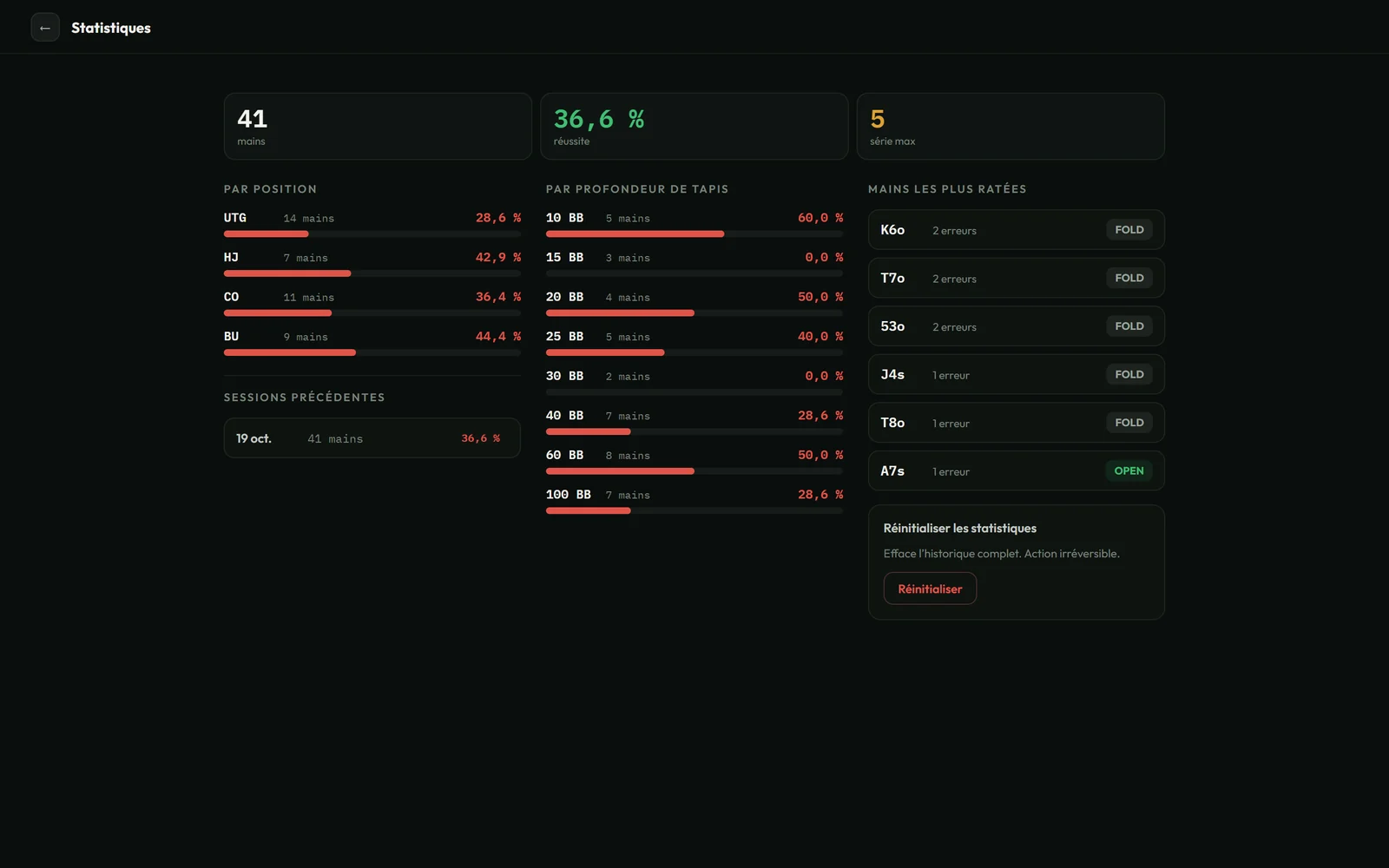Viewport: 1389px width, 868px height.
Task: Click the CO position progress bar
Action: [372, 313]
